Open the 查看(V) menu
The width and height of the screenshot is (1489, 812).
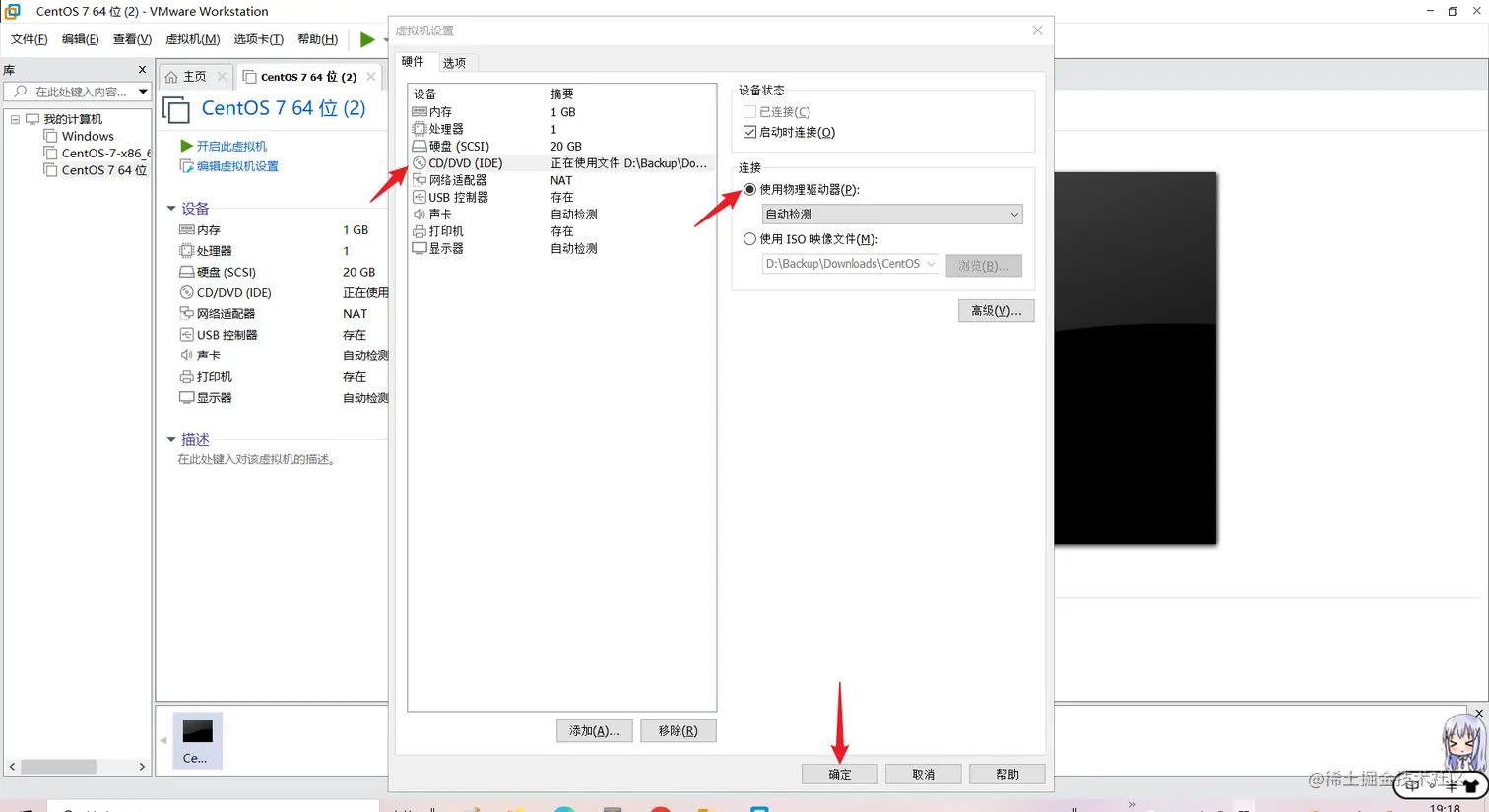132,39
